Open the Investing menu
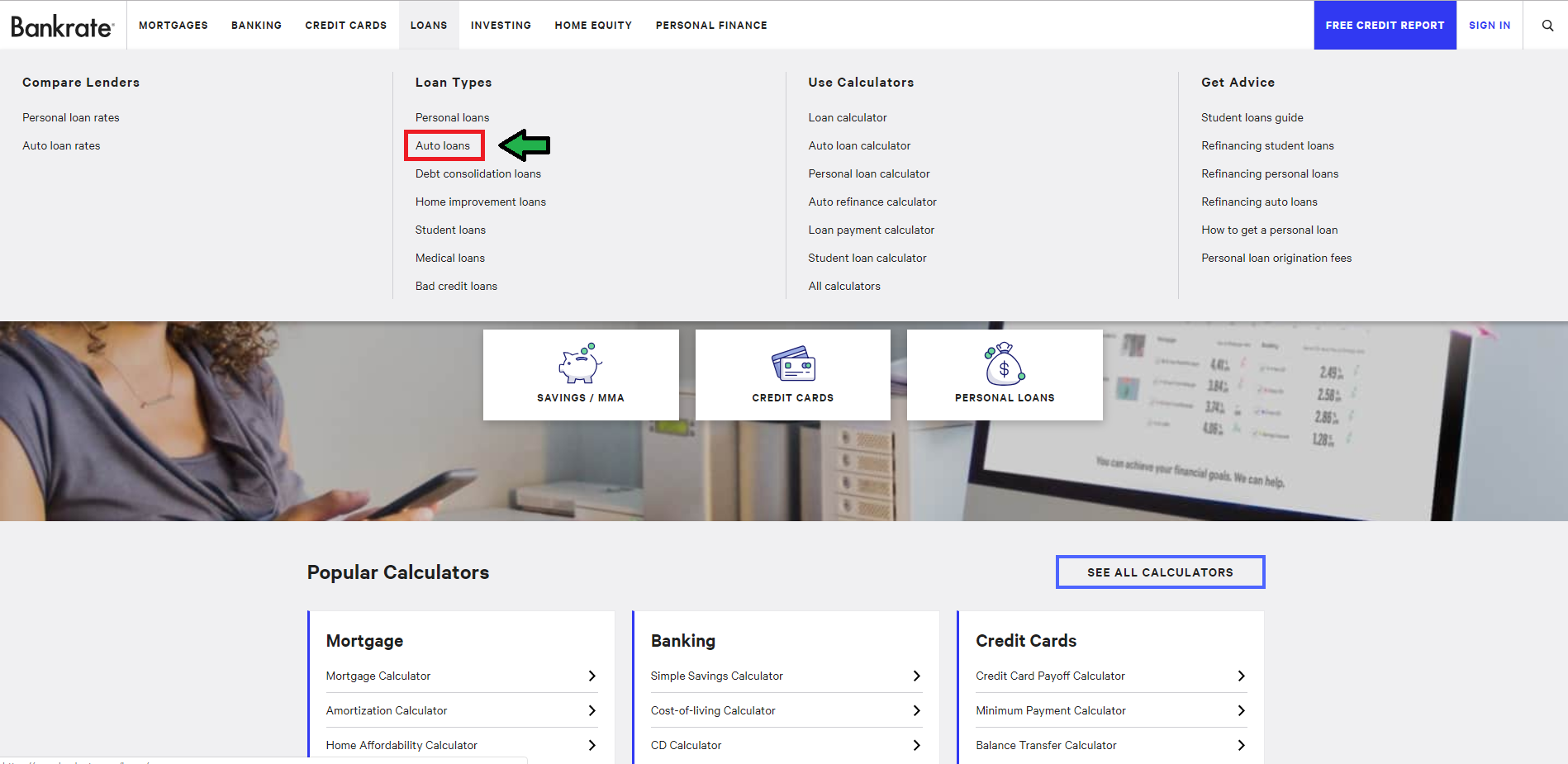 coord(501,26)
